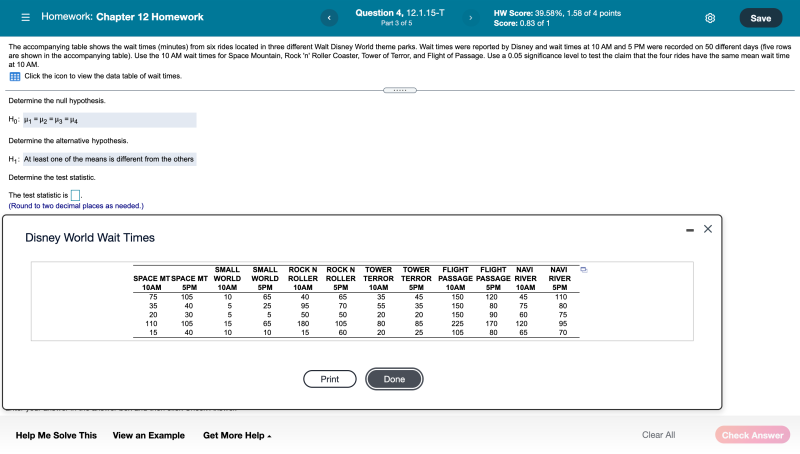Viewport: 800px width, 454px height.
Task: Click the copy table icon
Action: click(584, 269)
